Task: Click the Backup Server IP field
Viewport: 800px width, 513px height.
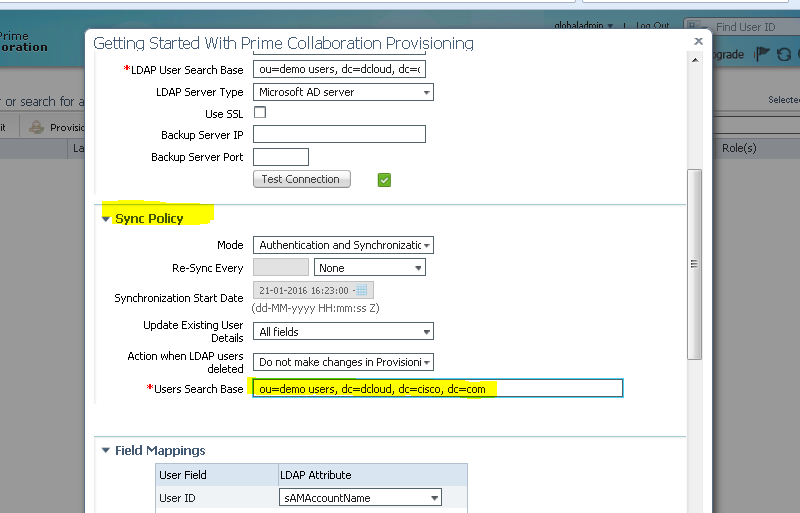Action: [339, 134]
